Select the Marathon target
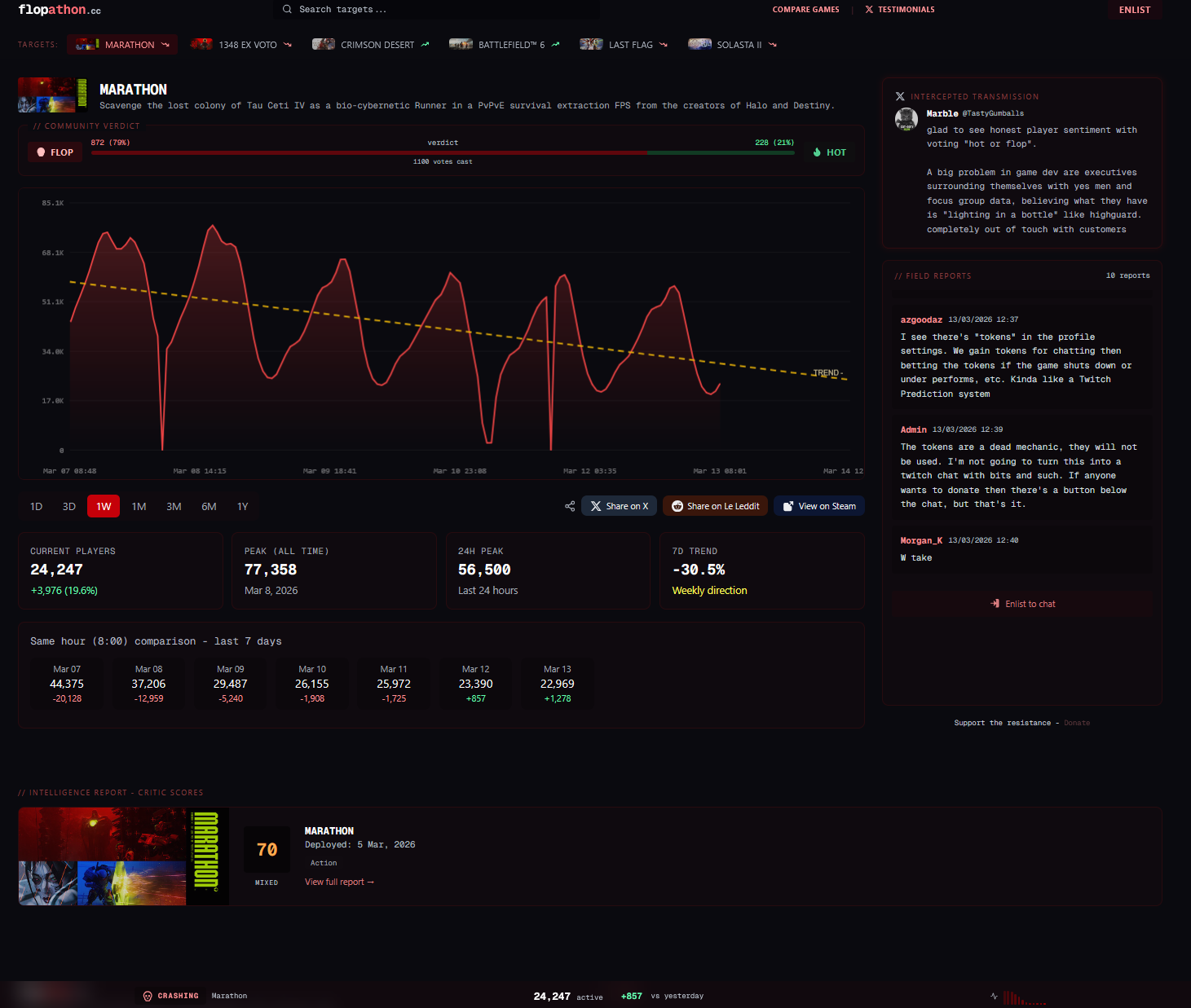 (x=122, y=45)
